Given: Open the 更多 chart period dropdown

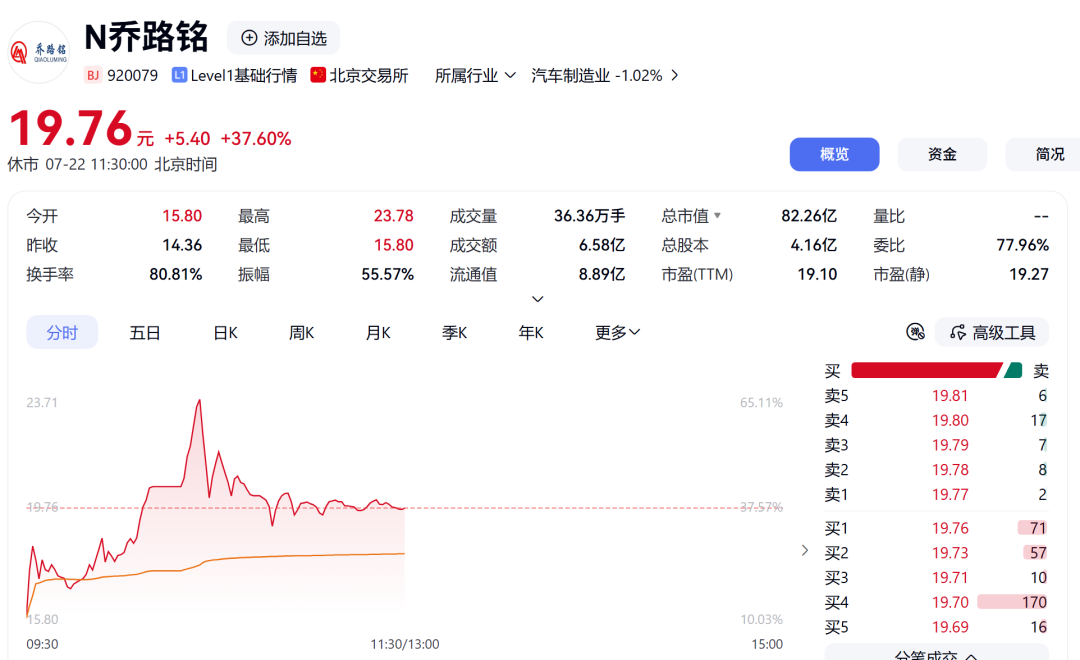Looking at the screenshot, I should pos(617,333).
